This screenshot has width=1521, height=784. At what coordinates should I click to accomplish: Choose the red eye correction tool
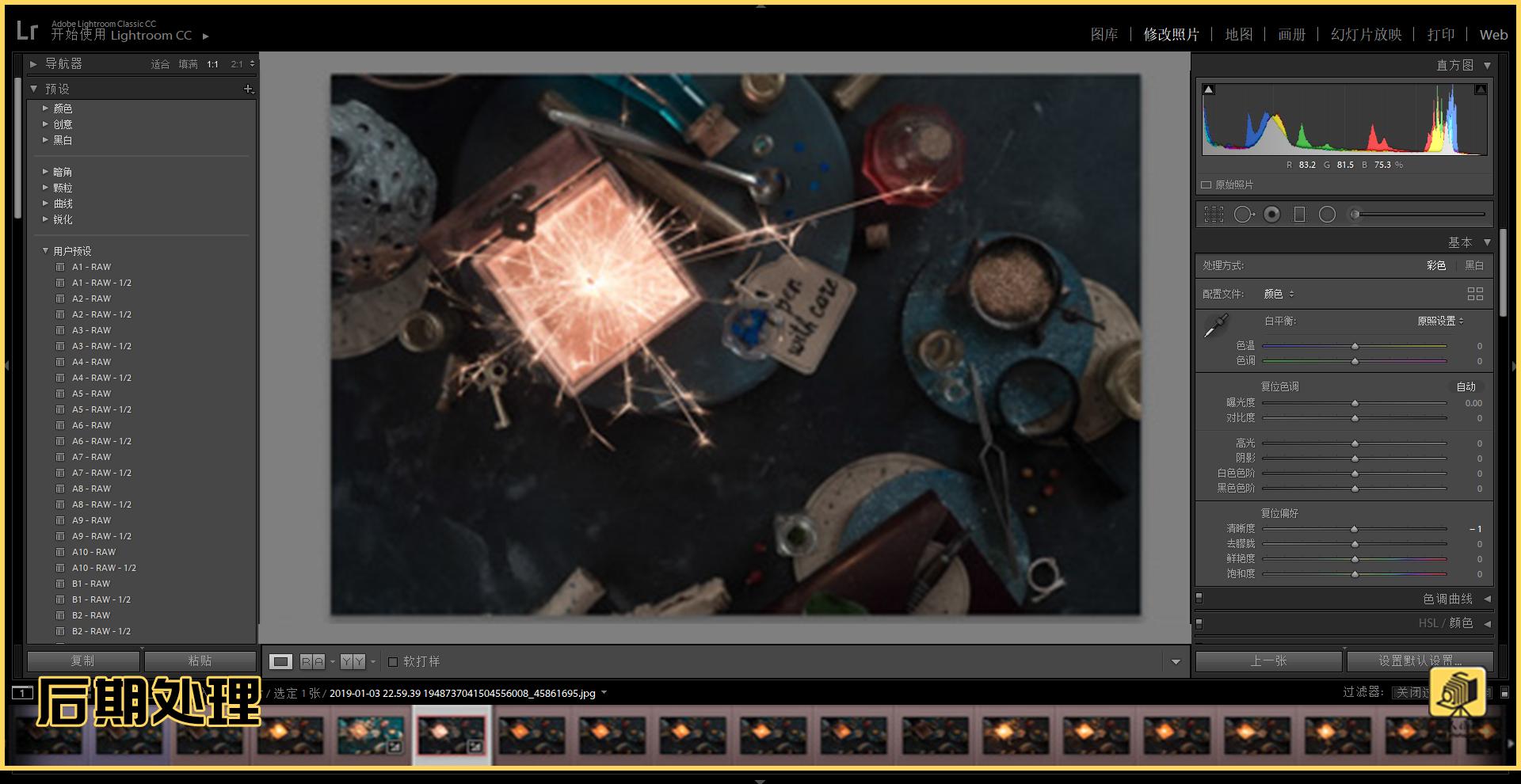[1271, 215]
